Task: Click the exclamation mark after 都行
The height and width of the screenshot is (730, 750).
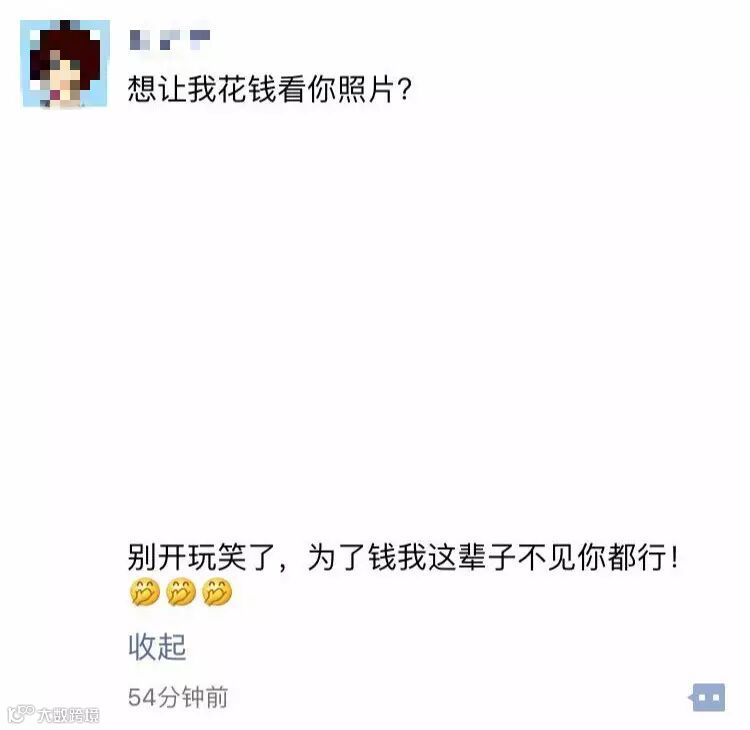Action: (x=674, y=557)
